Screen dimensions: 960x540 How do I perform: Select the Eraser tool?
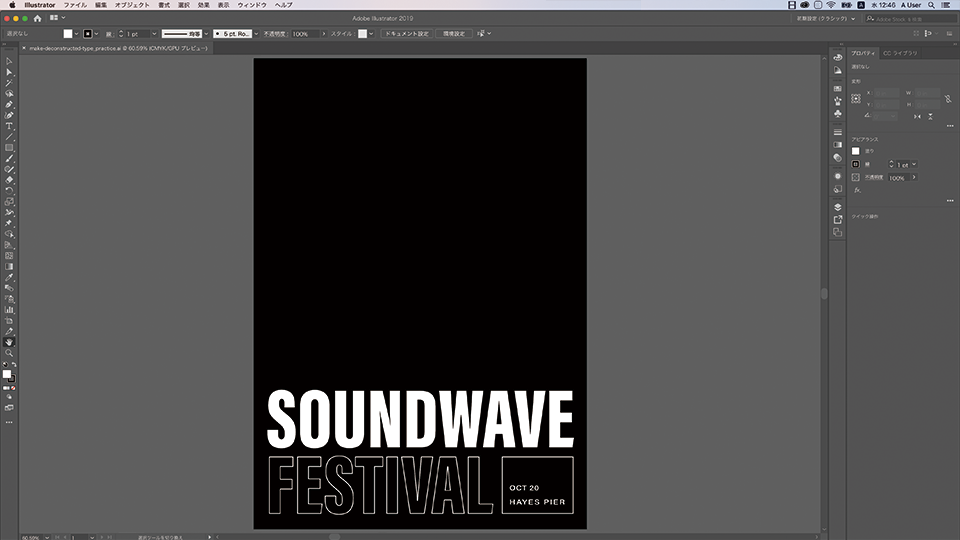[9, 180]
